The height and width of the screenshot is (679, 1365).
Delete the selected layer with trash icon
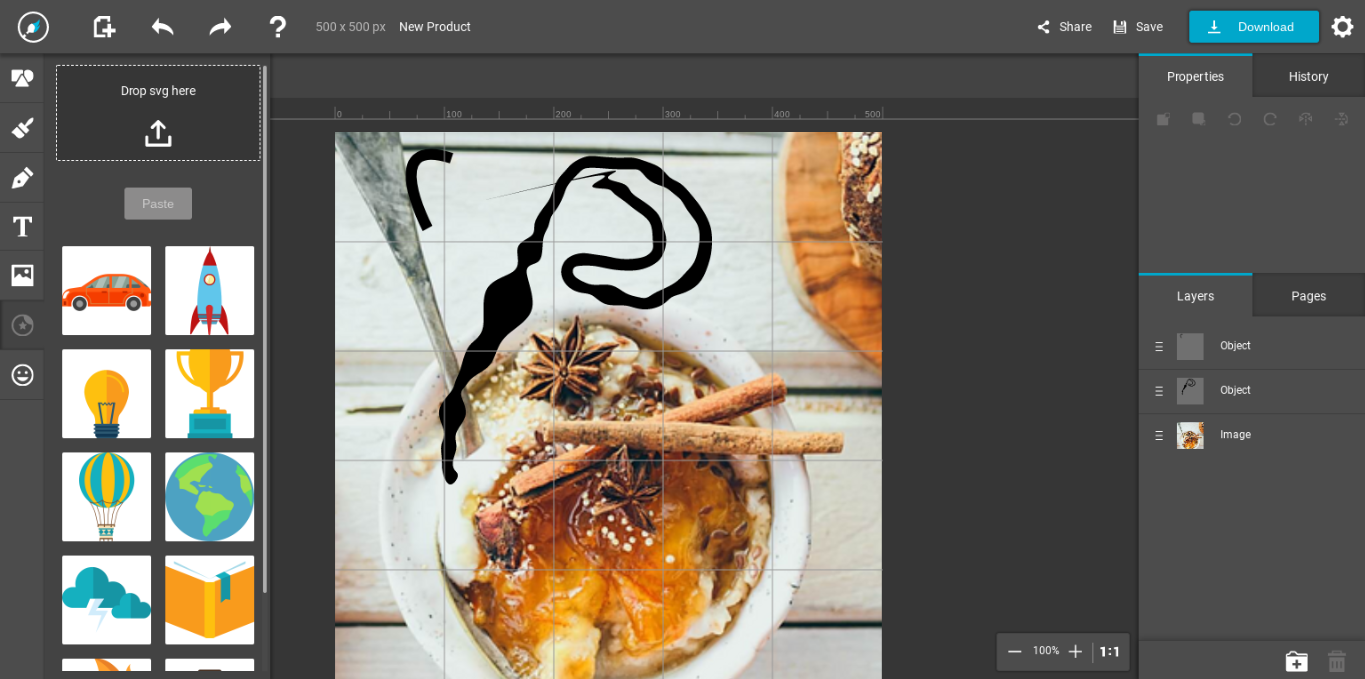click(x=1337, y=661)
